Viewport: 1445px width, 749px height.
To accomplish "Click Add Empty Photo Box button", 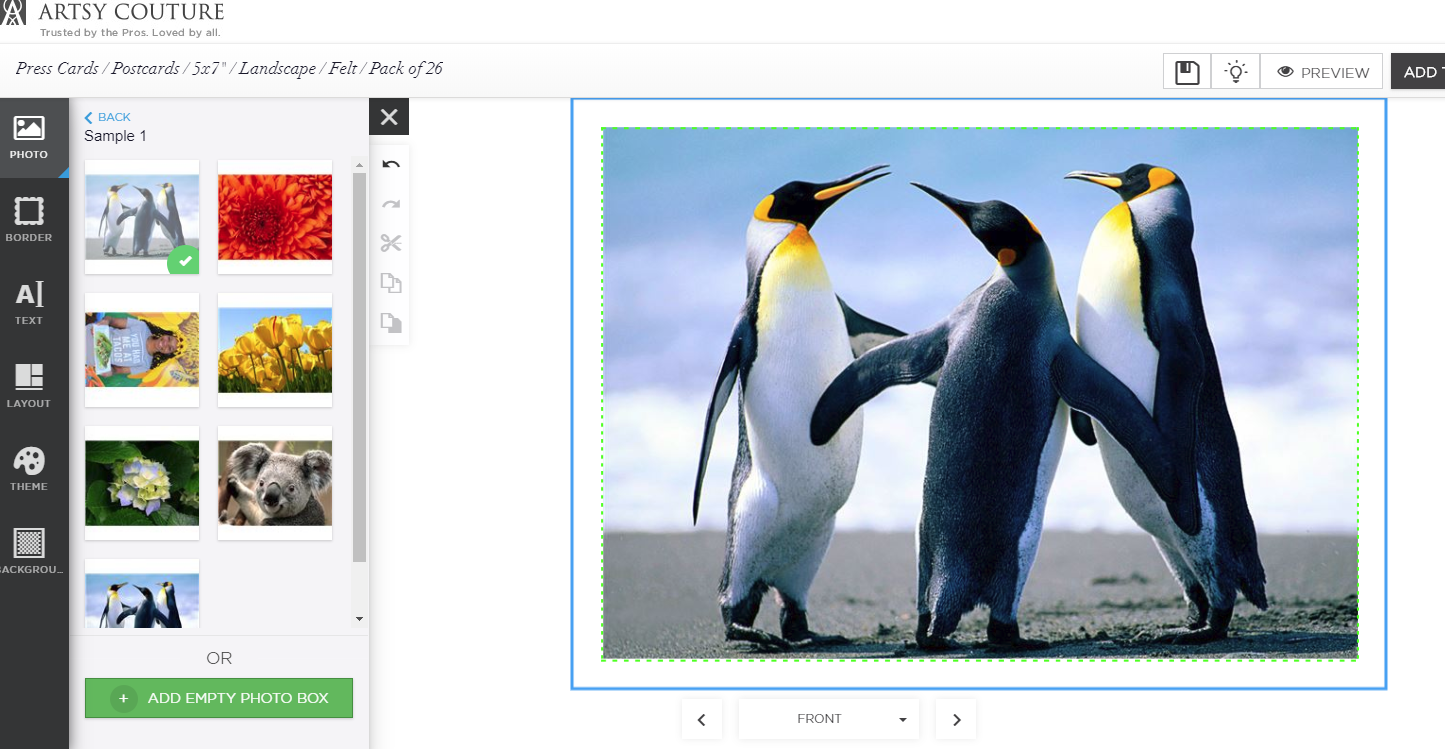I will pyautogui.click(x=219, y=698).
